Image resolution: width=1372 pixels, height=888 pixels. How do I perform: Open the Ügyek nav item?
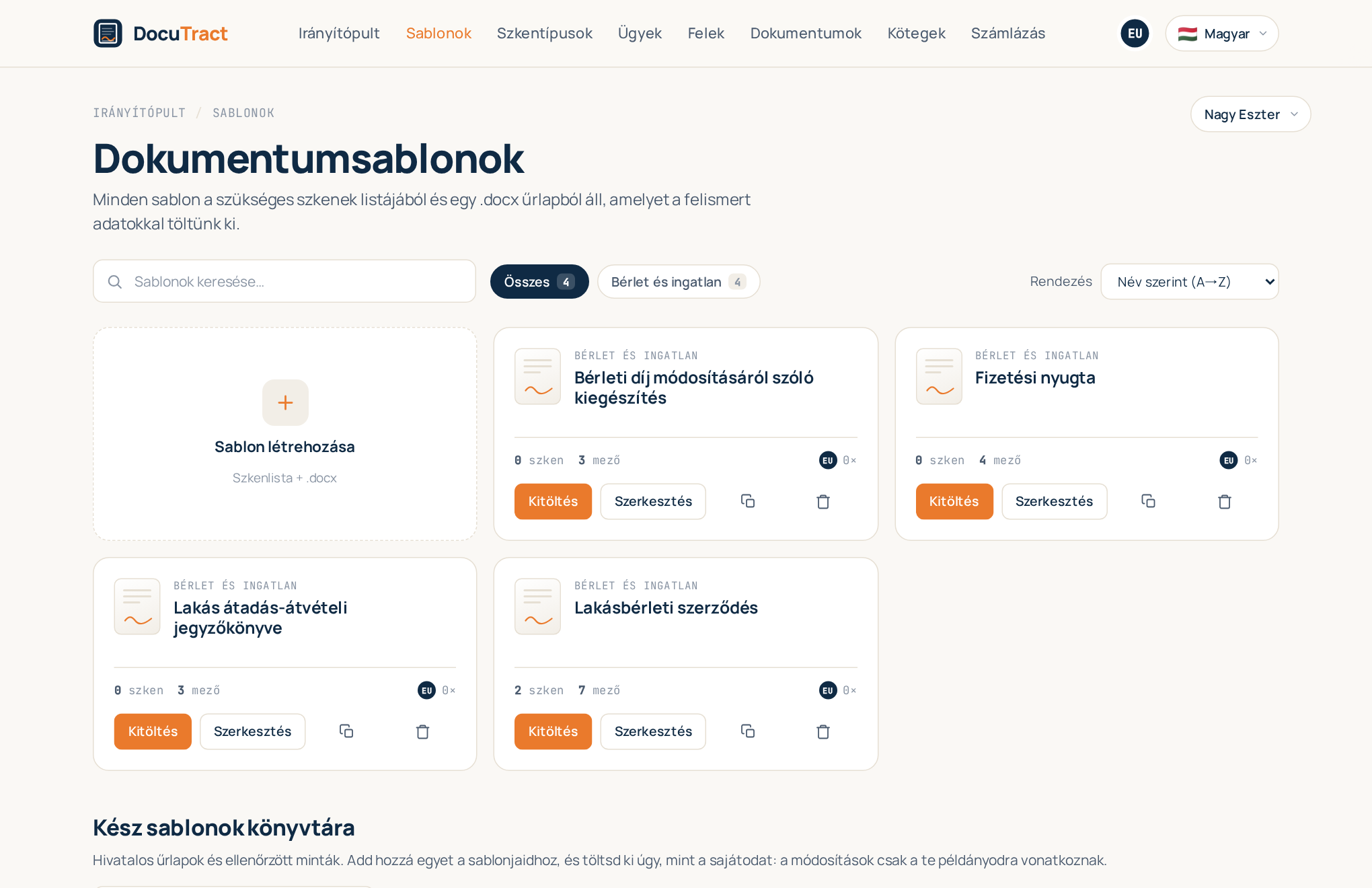coord(640,33)
